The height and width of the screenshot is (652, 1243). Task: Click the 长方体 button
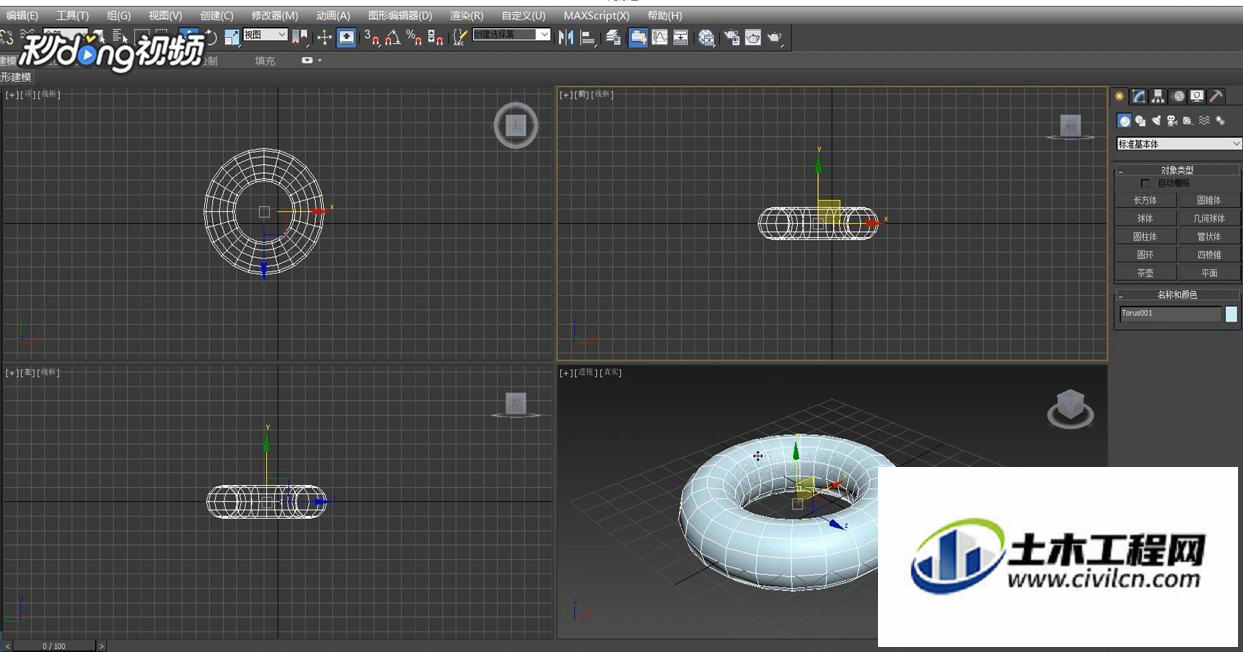(1145, 200)
